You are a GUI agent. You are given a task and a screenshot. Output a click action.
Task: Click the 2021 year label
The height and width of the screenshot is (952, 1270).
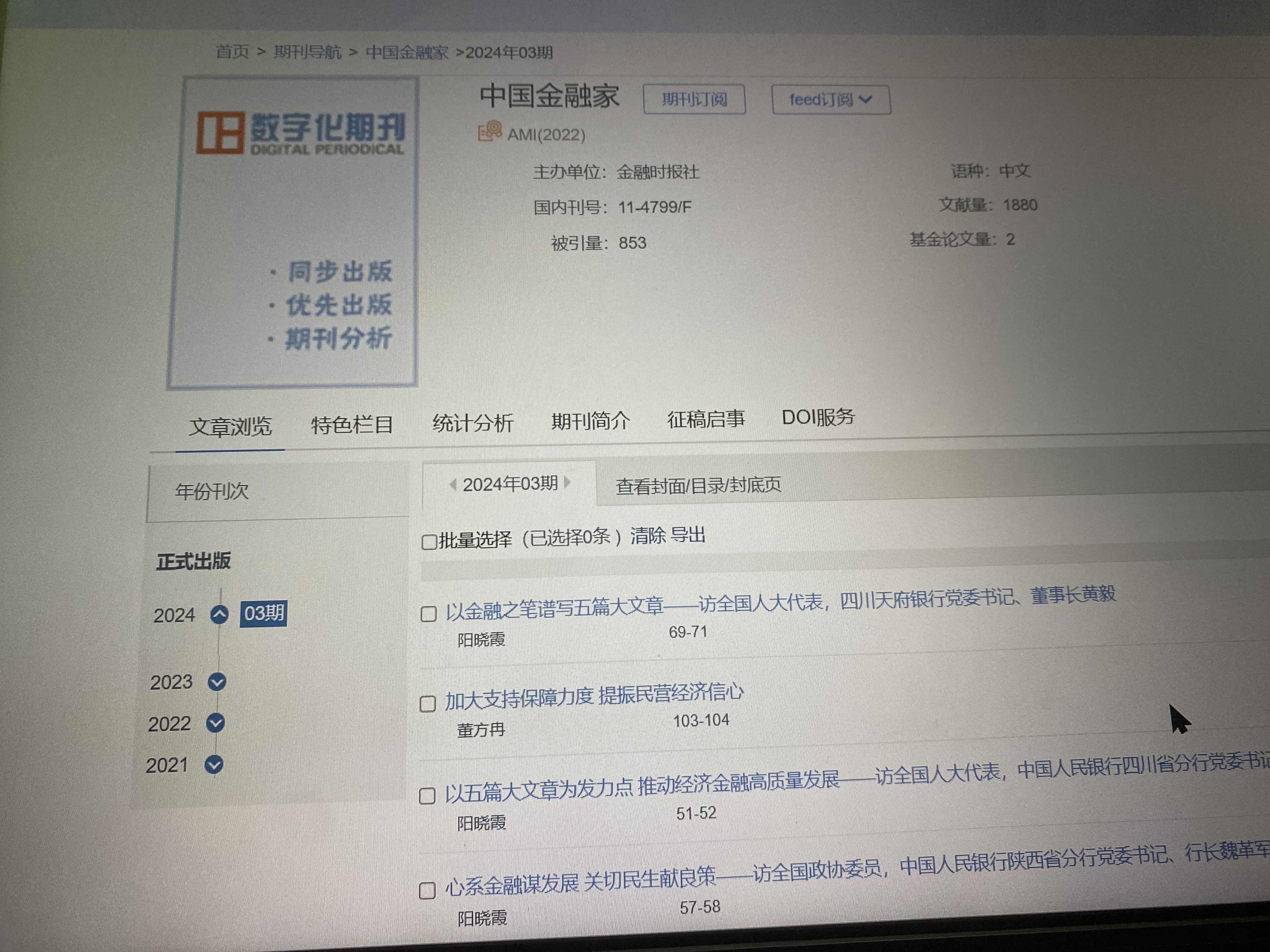[x=167, y=766]
